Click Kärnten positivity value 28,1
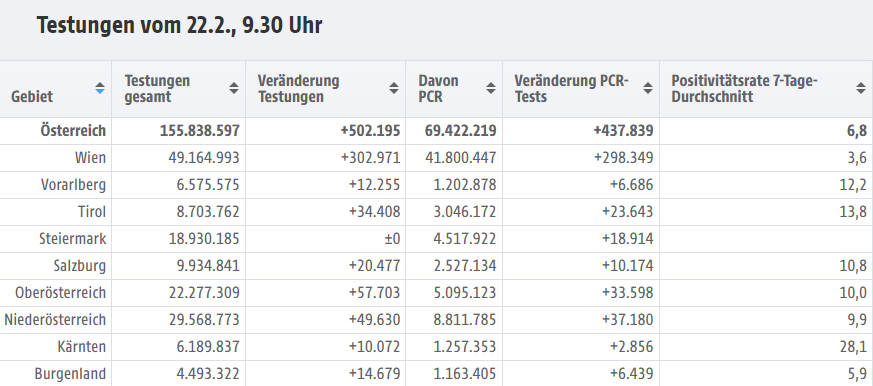873x386 pixels. click(854, 347)
